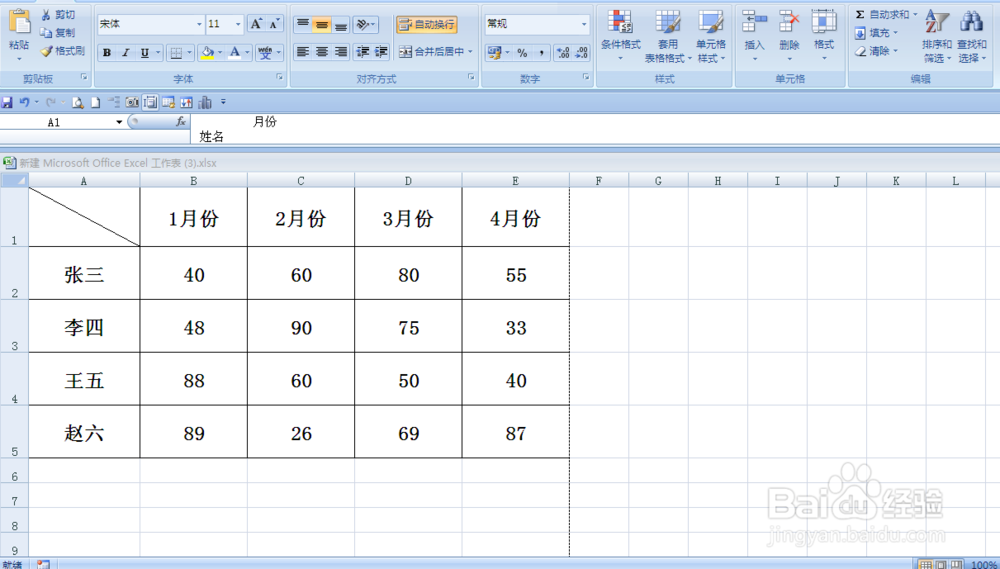Toggle bottom vertical alignment
Screen dimensions: 1000x569
[x=341, y=24]
